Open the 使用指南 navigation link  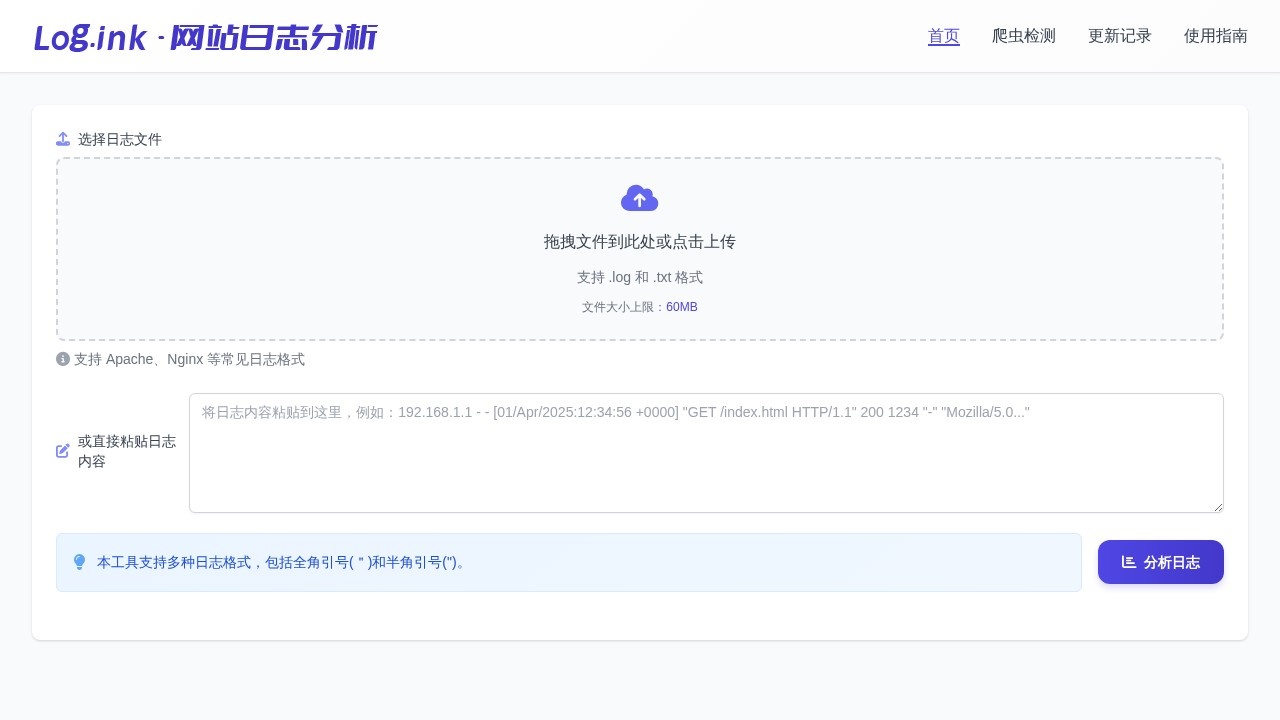point(1215,36)
